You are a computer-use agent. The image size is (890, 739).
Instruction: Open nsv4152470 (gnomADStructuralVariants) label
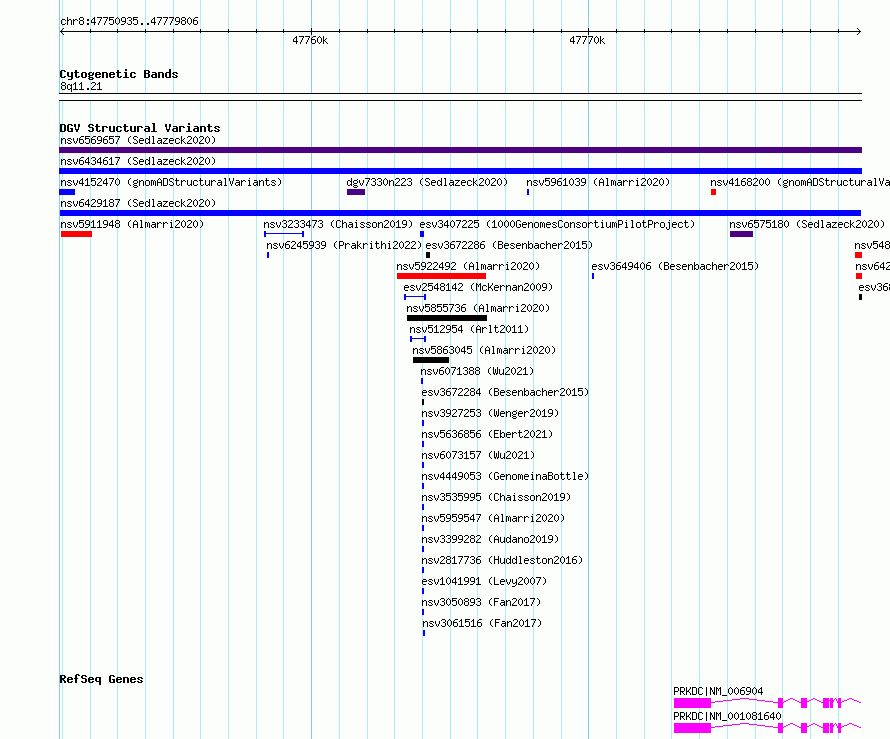(x=171, y=182)
